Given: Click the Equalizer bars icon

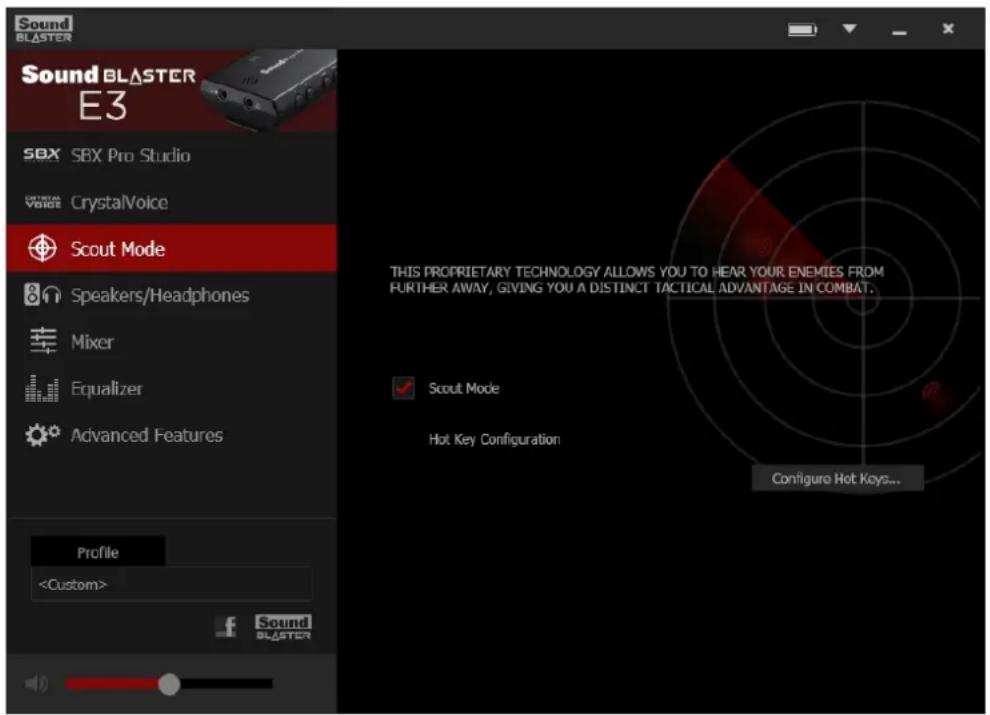Looking at the screenshot, I should point(42,388).
